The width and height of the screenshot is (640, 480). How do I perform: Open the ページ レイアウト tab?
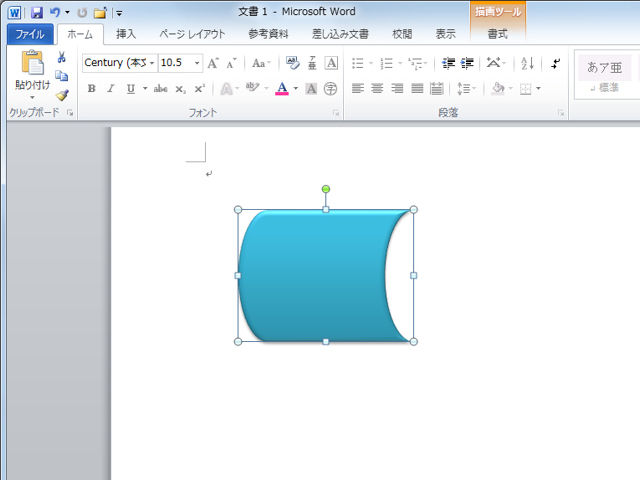coord(192,34)
